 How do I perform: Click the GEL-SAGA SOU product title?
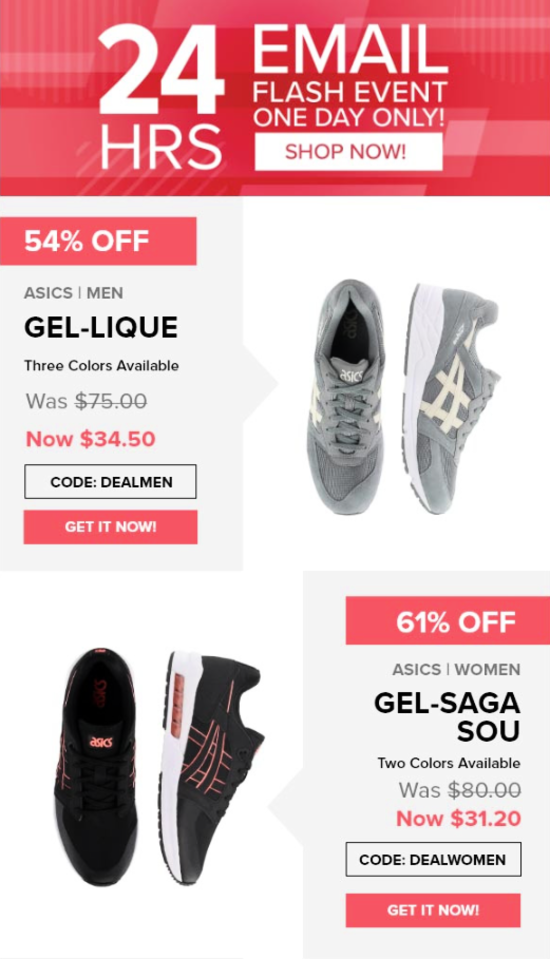click(447, 717)
